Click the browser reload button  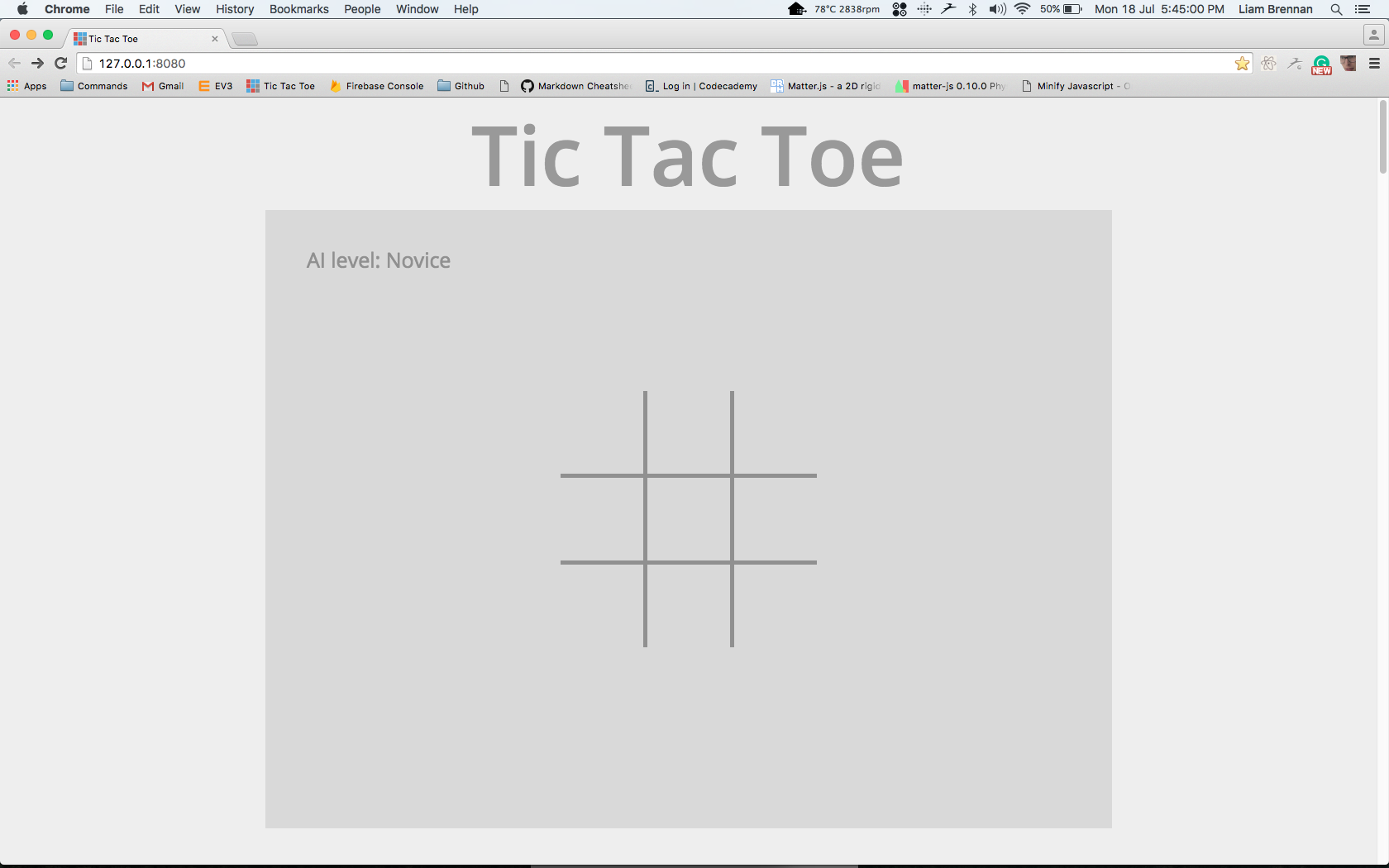(x=60, y=64)
